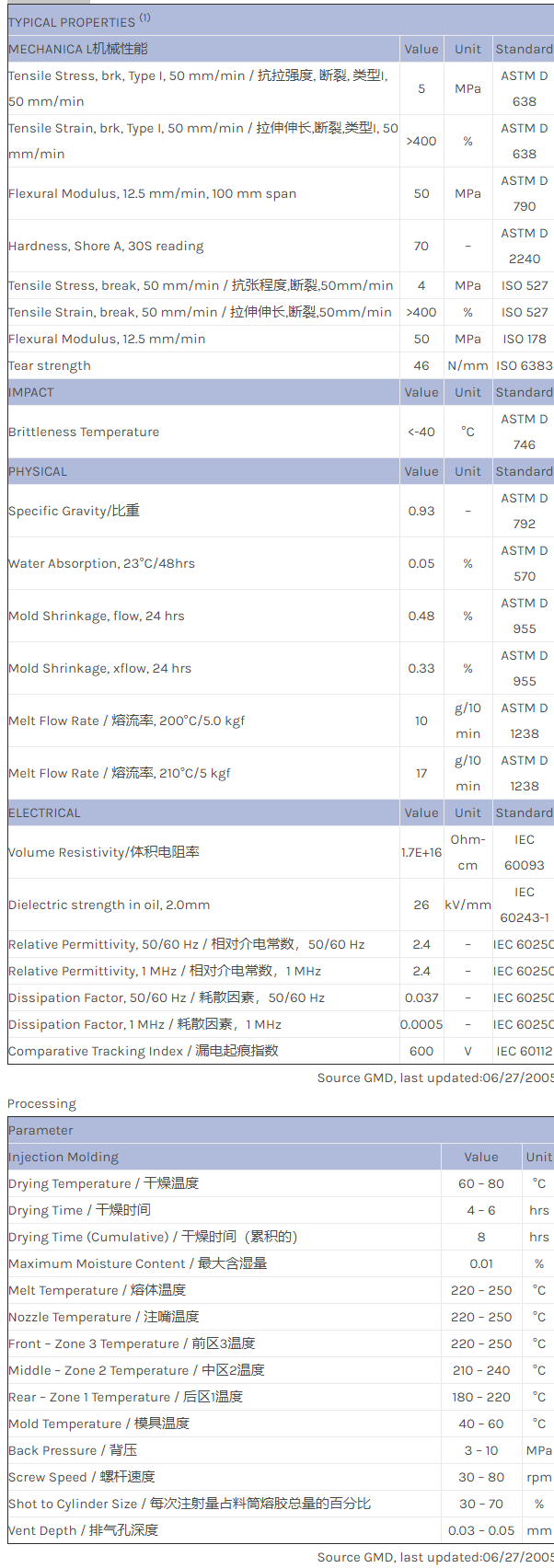554x1568 pixels.
Task: Select the Injection Molding header cell
Action: [63, 1157]
